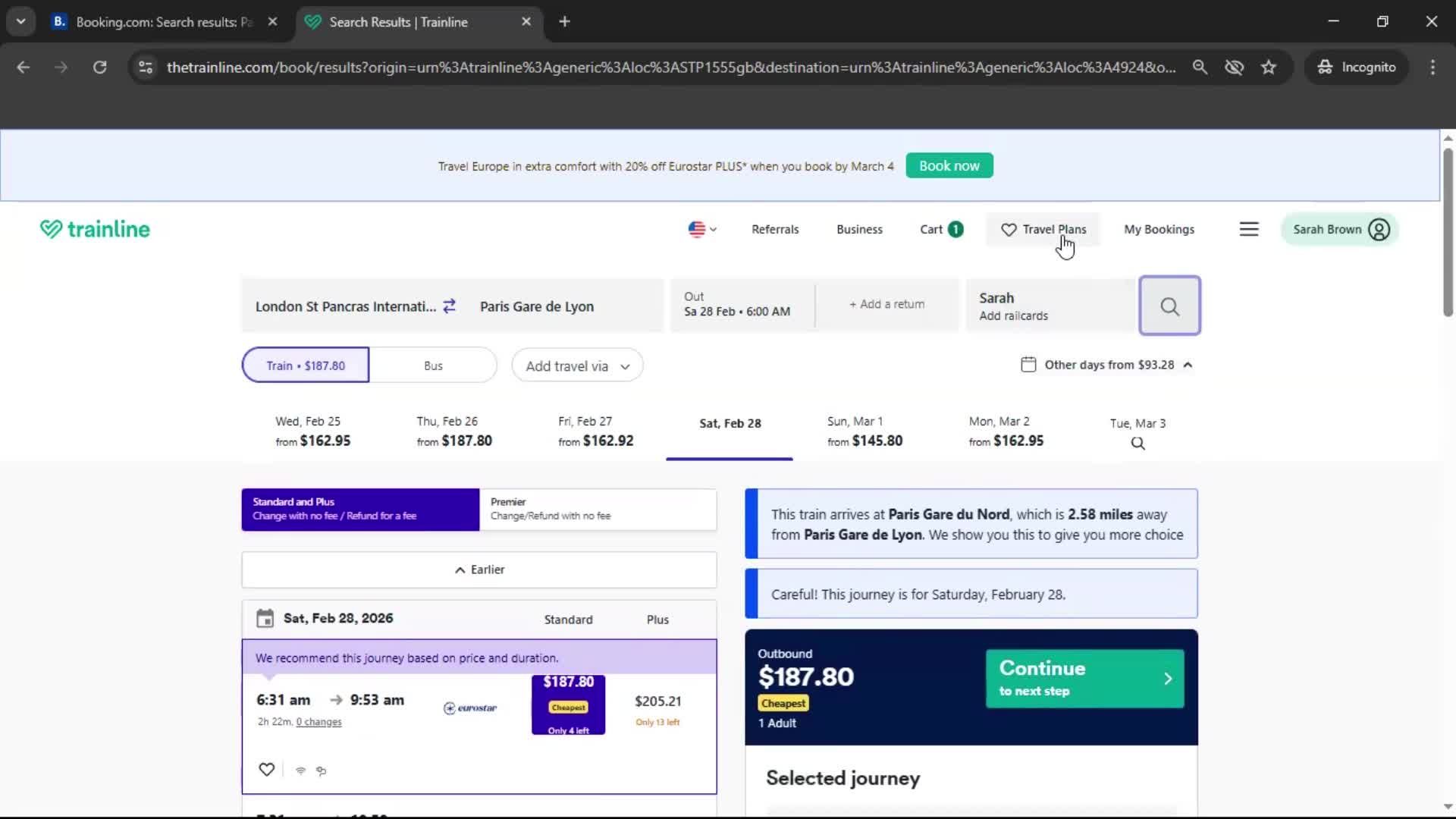Image resolution: width=1456 pixels, height=819 pixels.
Task: Swap origin and destination stations
Action: [449, 306]
